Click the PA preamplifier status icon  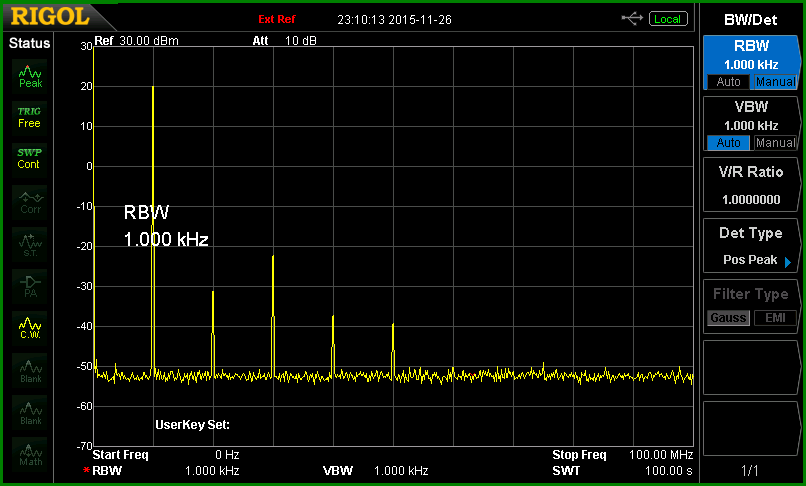pyautogui.click(x=30, y=286)
